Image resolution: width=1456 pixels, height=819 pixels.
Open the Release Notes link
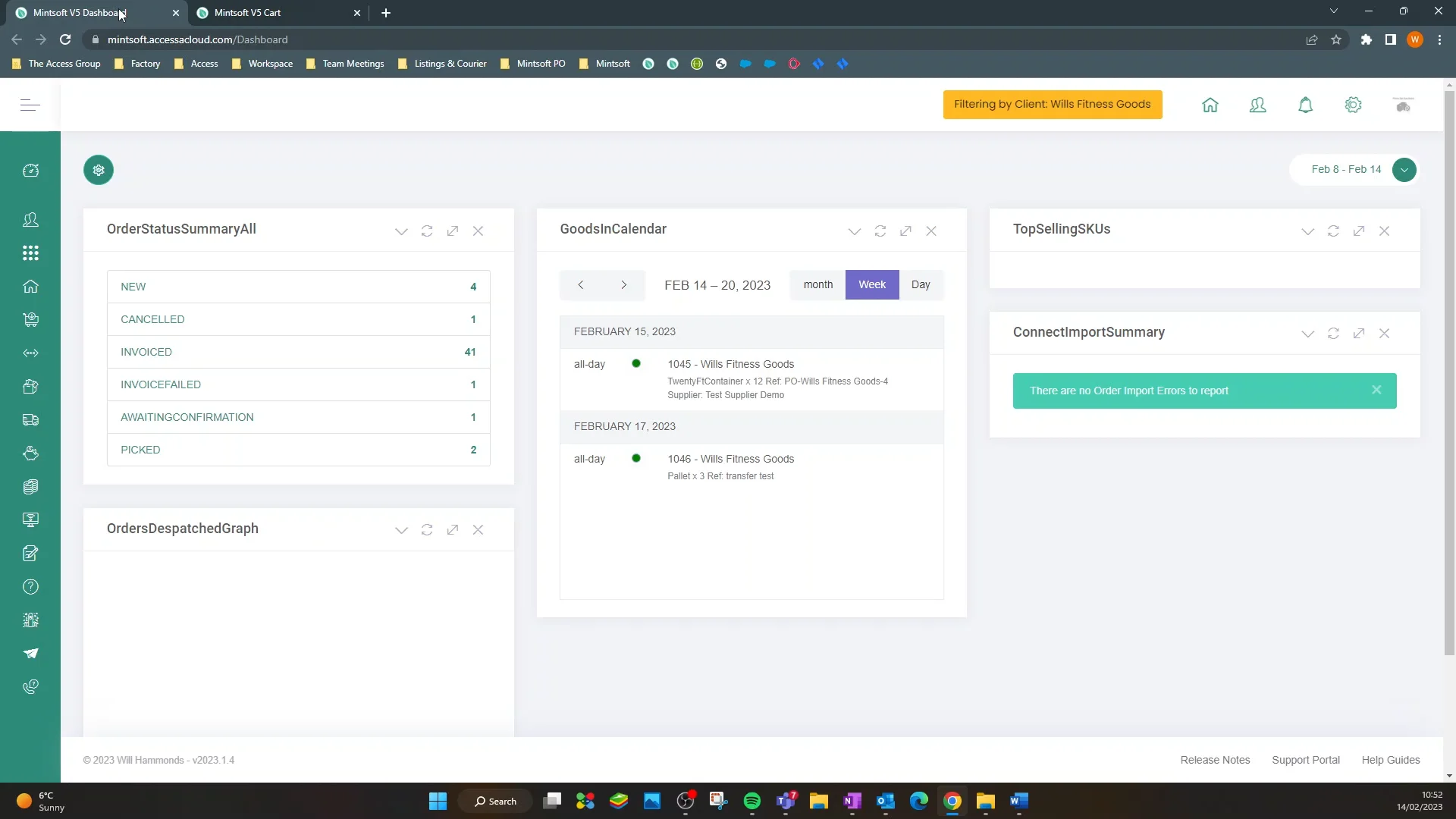point(1215,760)
